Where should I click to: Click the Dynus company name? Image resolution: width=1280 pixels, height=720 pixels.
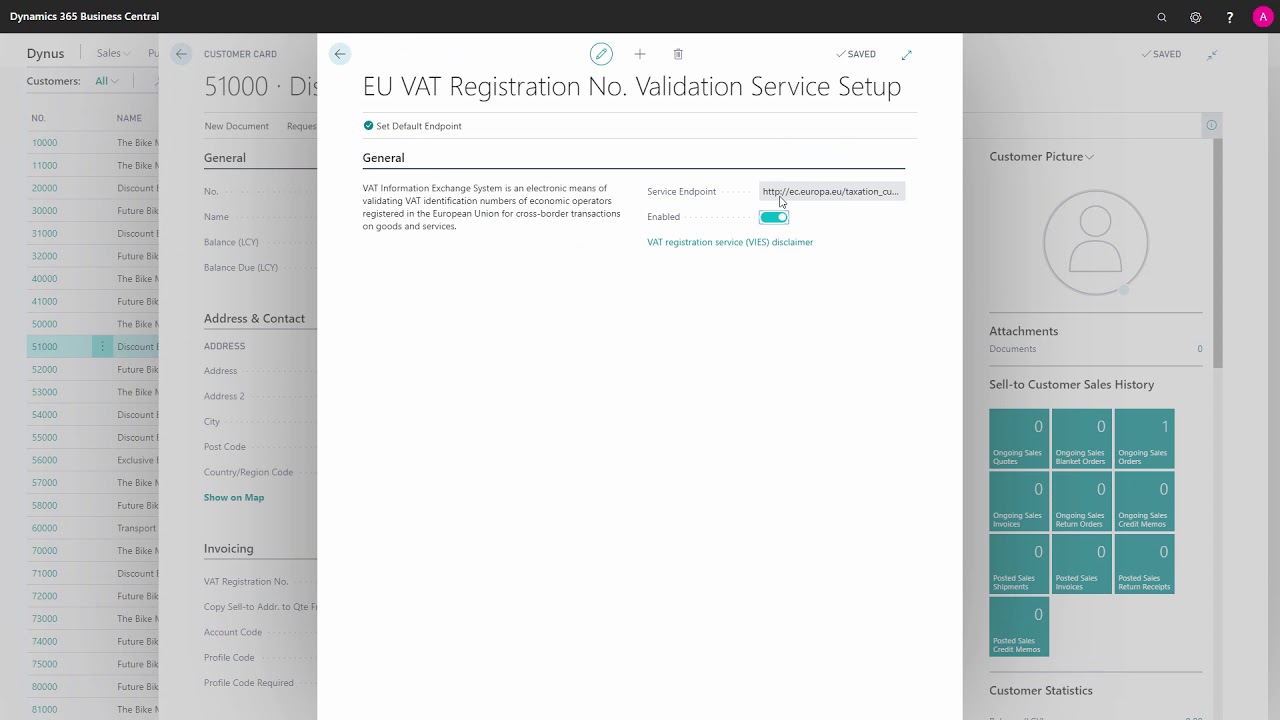pyautogui.click(x=45, y=54)
